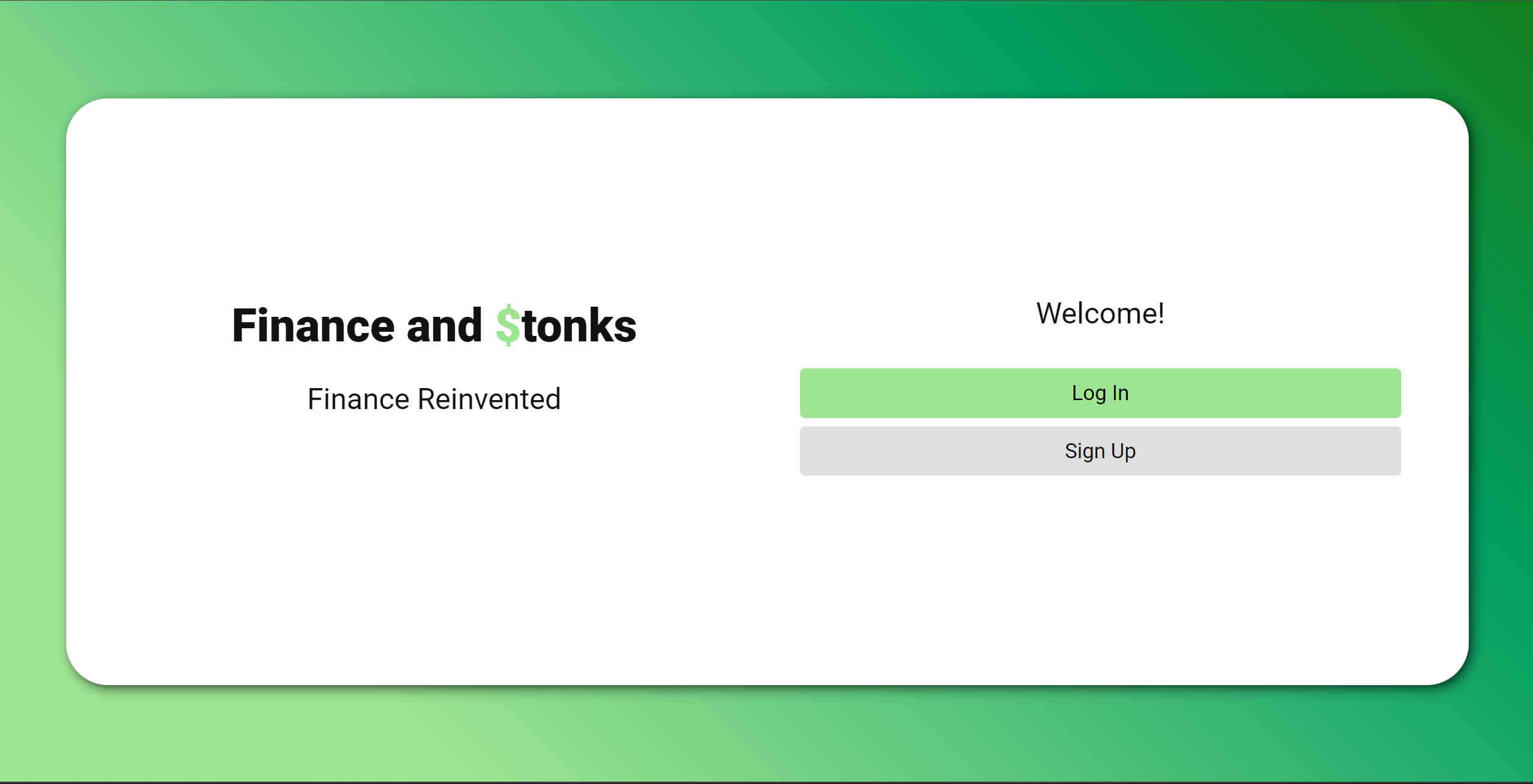This screenshot has width=1533, height=784.
Task: Click empty white space below Sign Up
Action: click(x=1100, y=569)
